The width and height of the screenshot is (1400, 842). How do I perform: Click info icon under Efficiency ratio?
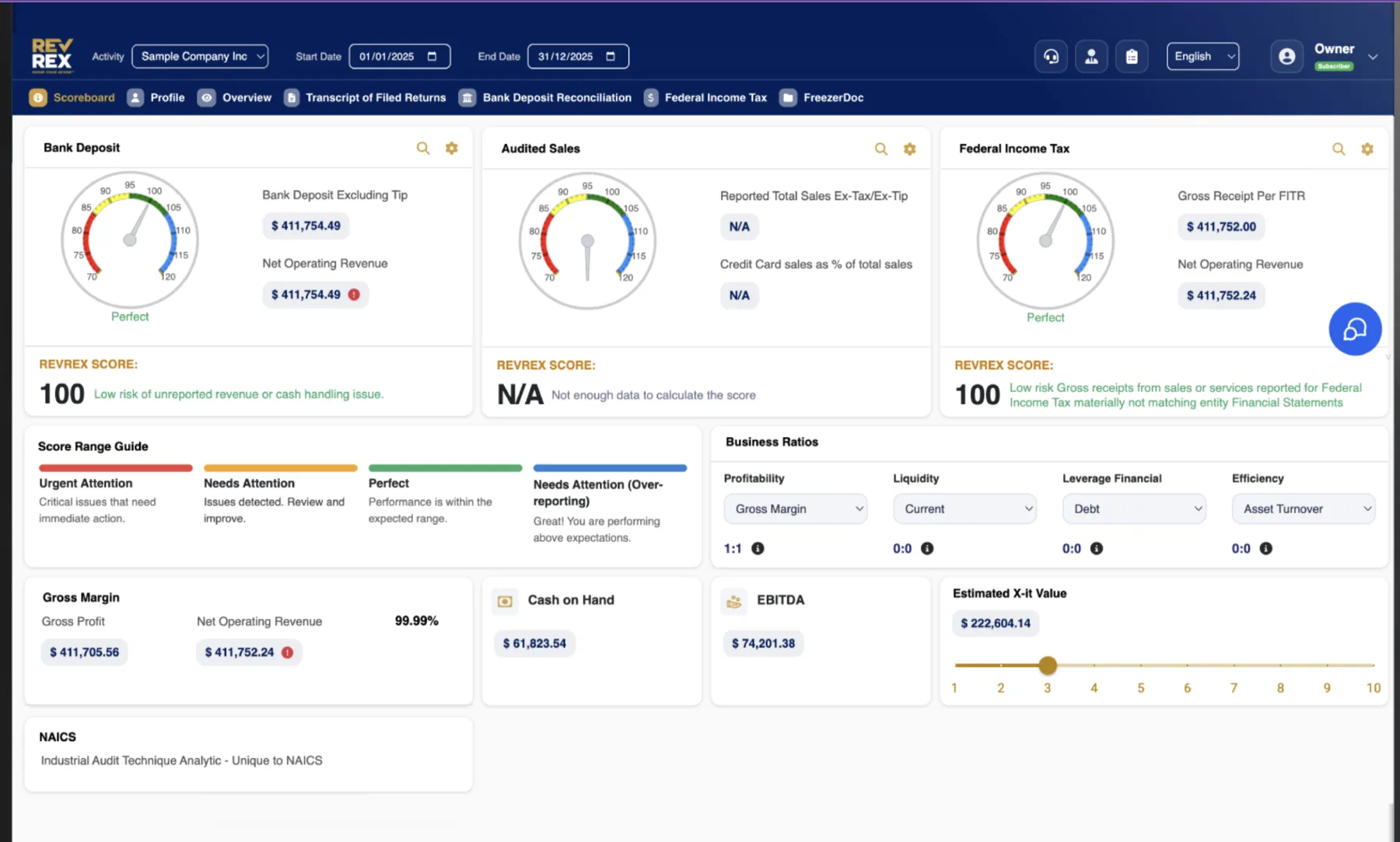1266,548
